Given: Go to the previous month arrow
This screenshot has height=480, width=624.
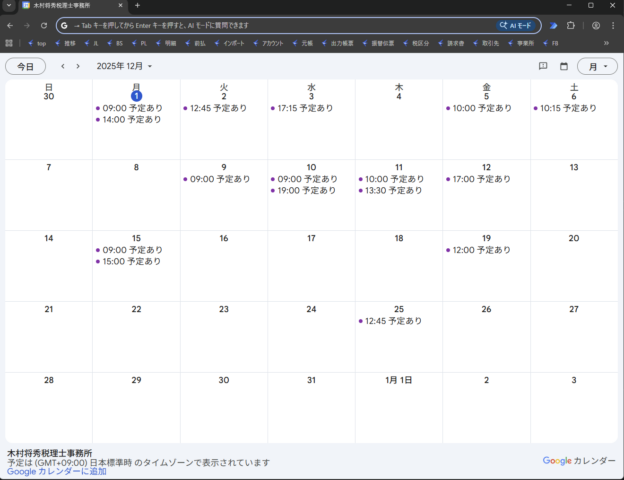Looking at the screenshot, I should (x=63, y=66).
